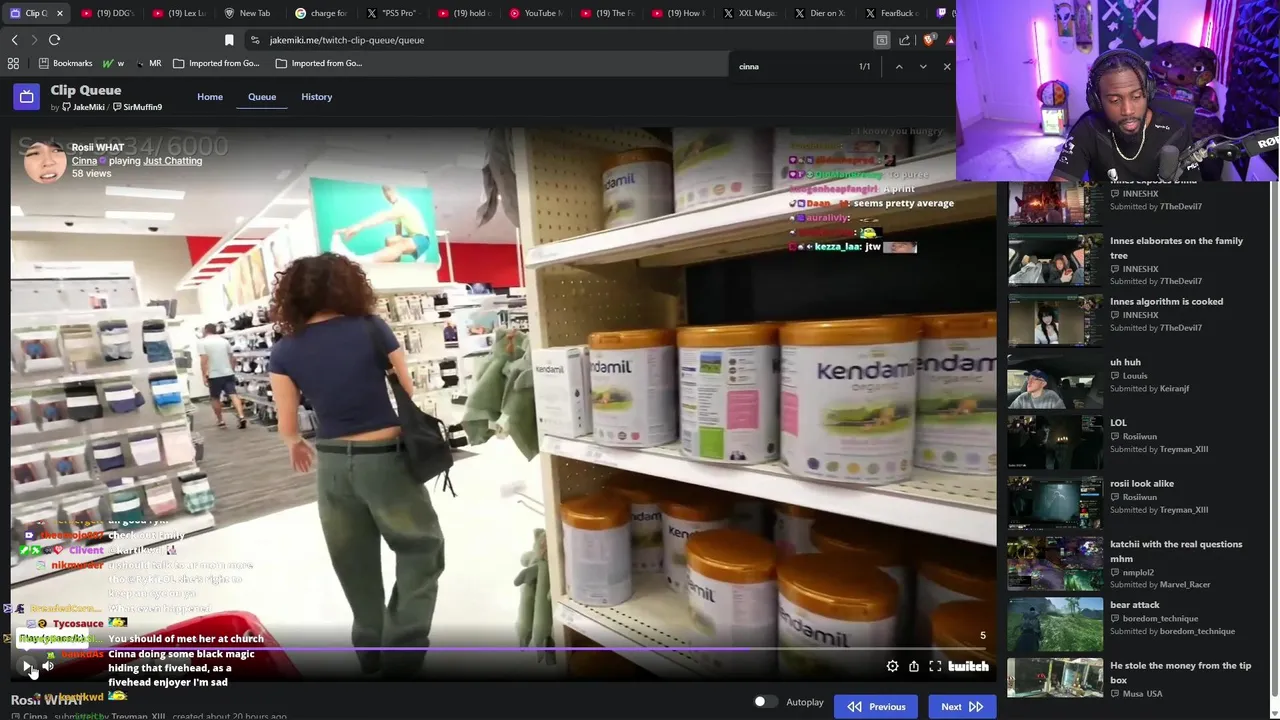Click "Submitted by Keiranjf" text
This screenshot has height=720, width=1280.
pyautogui.click(x=1149, y=389)
